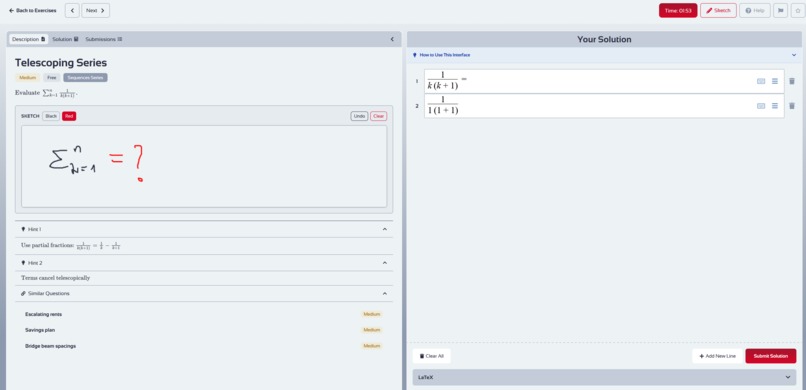Collapse Hint 2 section

[384, 263]
